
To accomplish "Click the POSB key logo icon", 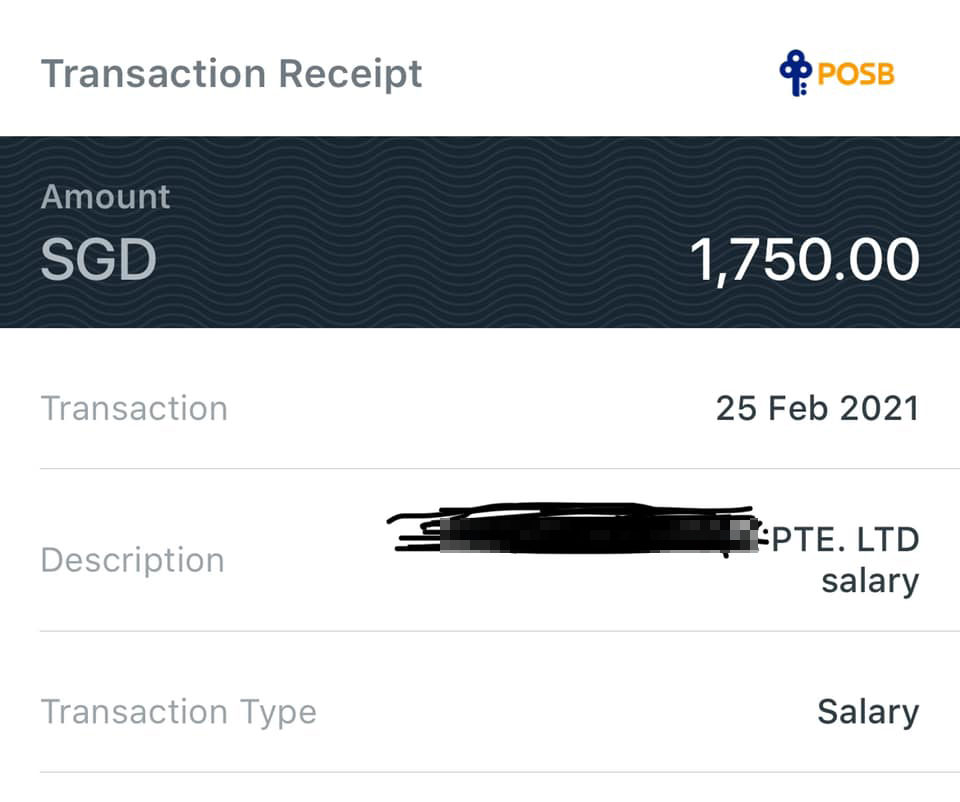I will 796,74.
